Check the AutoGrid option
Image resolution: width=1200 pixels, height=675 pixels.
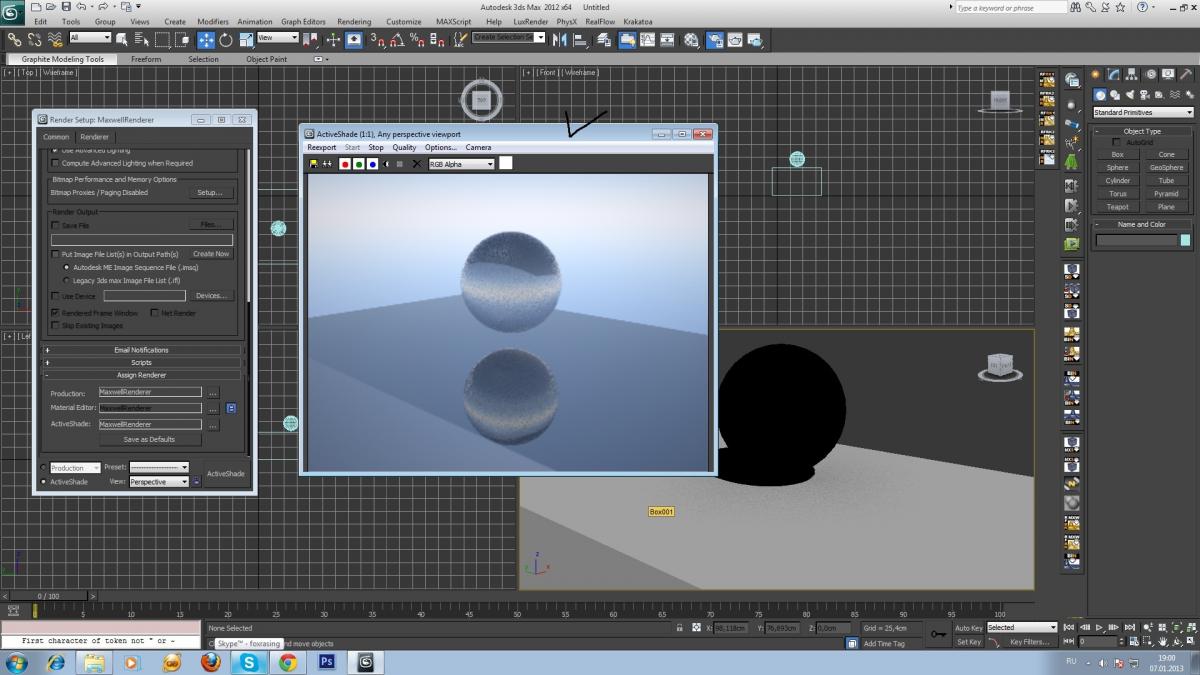(x=1116, y=143)
